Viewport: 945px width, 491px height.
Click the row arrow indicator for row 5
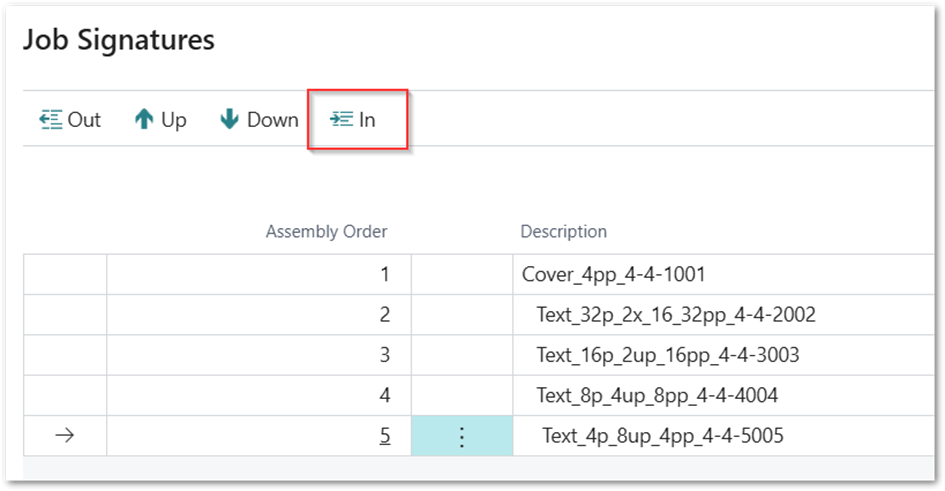(64, 436)
